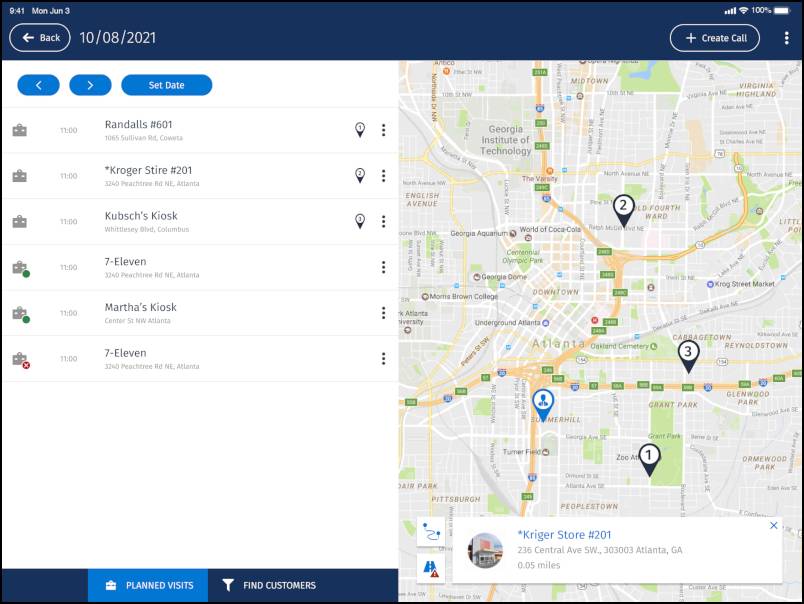This screenshot has width=804, height=604.
Task: Select the Kubsch's Kiosk visit
Action: click(x=200, y=222)
